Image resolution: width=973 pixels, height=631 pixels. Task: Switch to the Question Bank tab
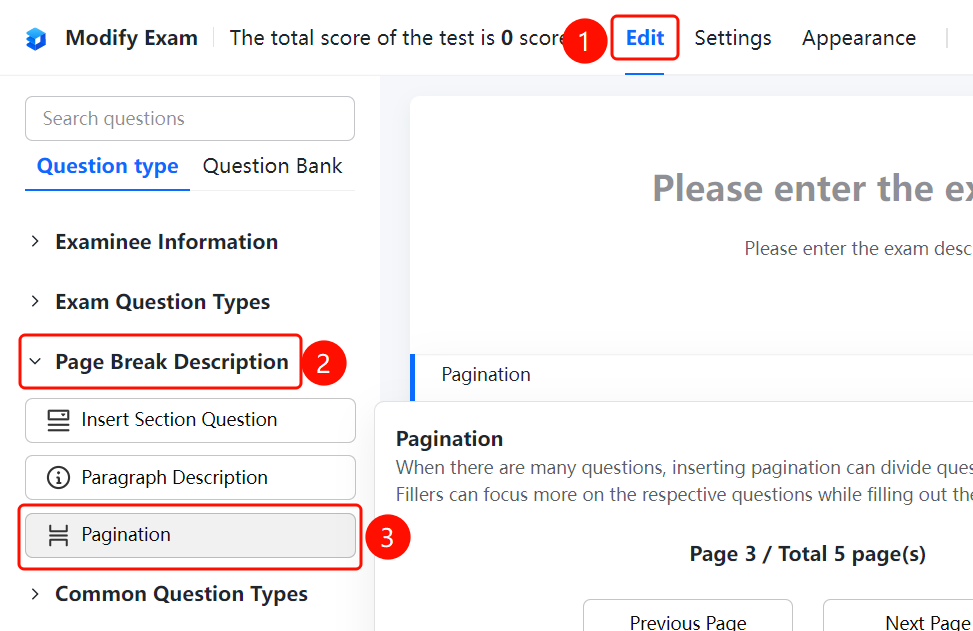point(272,166)
